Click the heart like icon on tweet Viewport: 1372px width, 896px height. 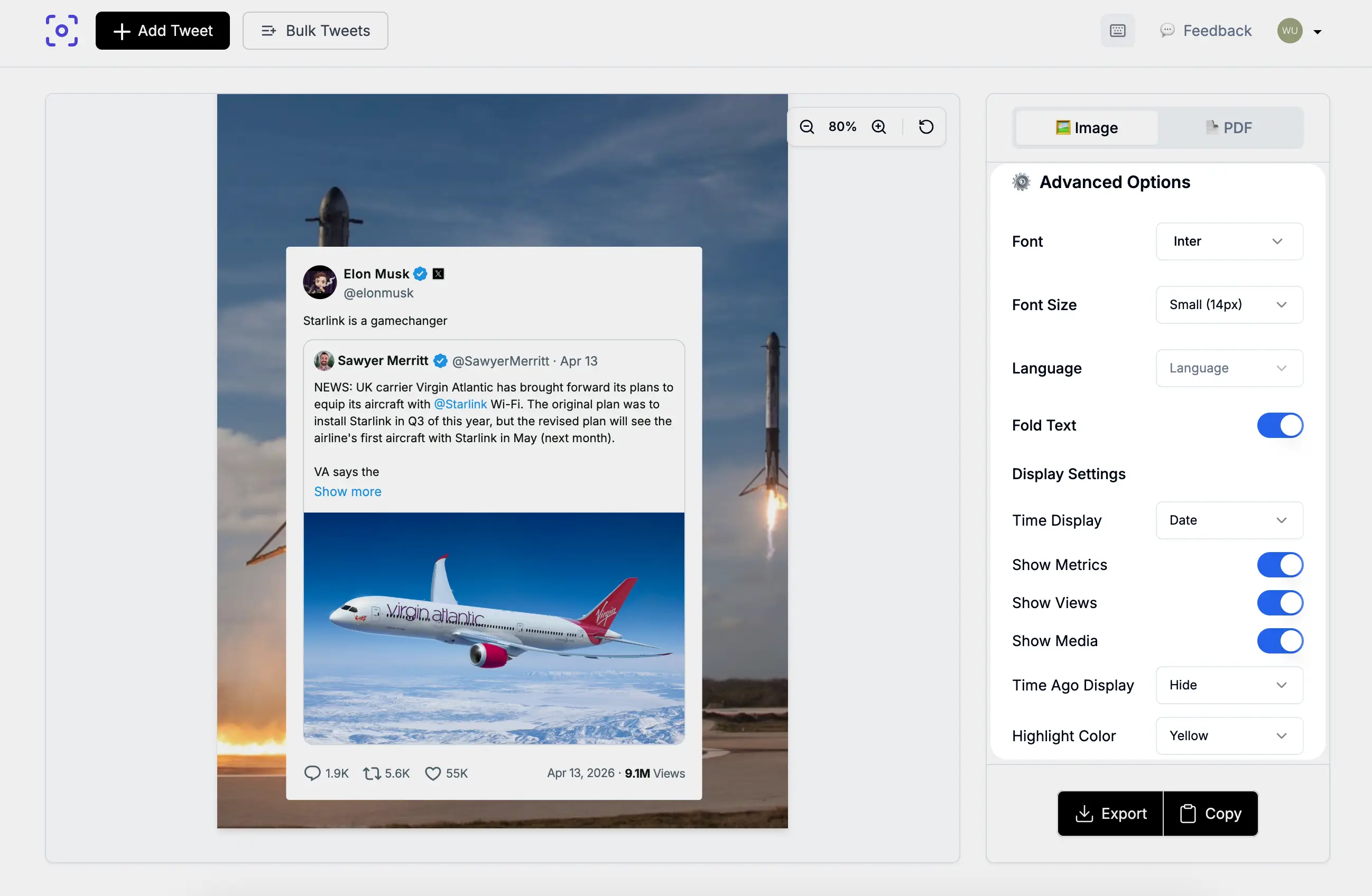(432, 773)
